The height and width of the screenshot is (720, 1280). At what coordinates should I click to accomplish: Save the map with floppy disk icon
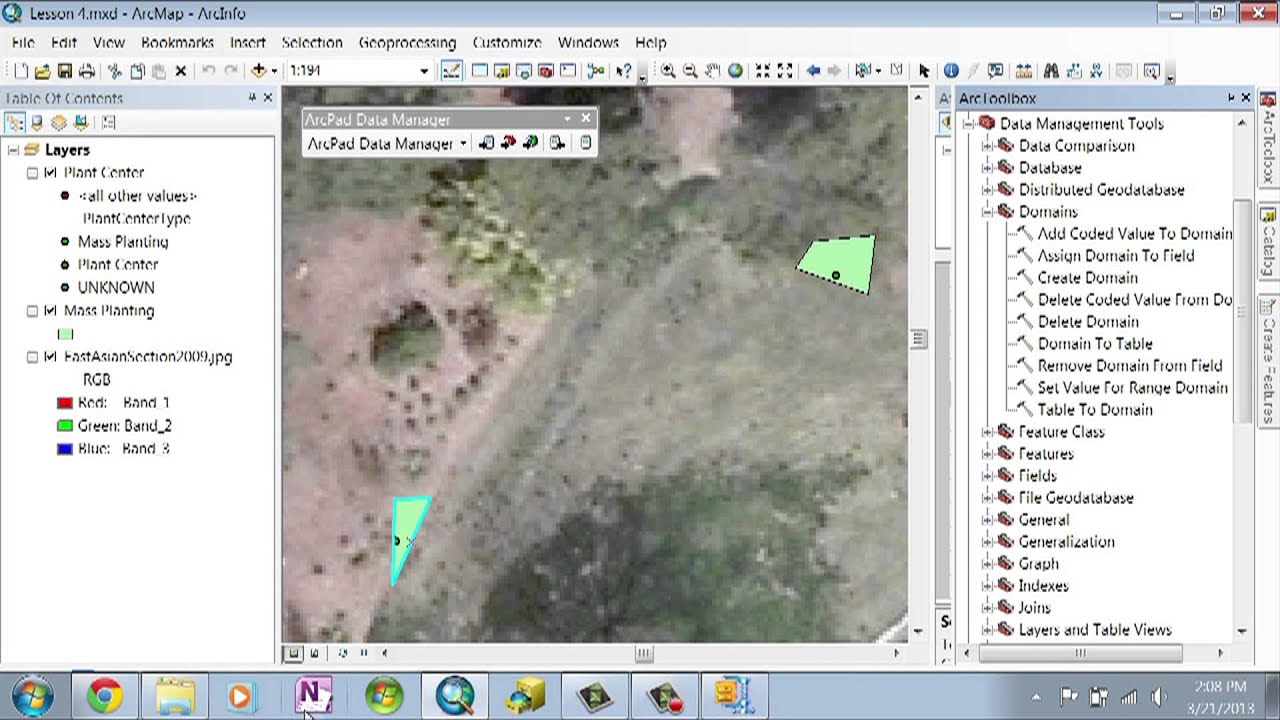pos(64,71)
